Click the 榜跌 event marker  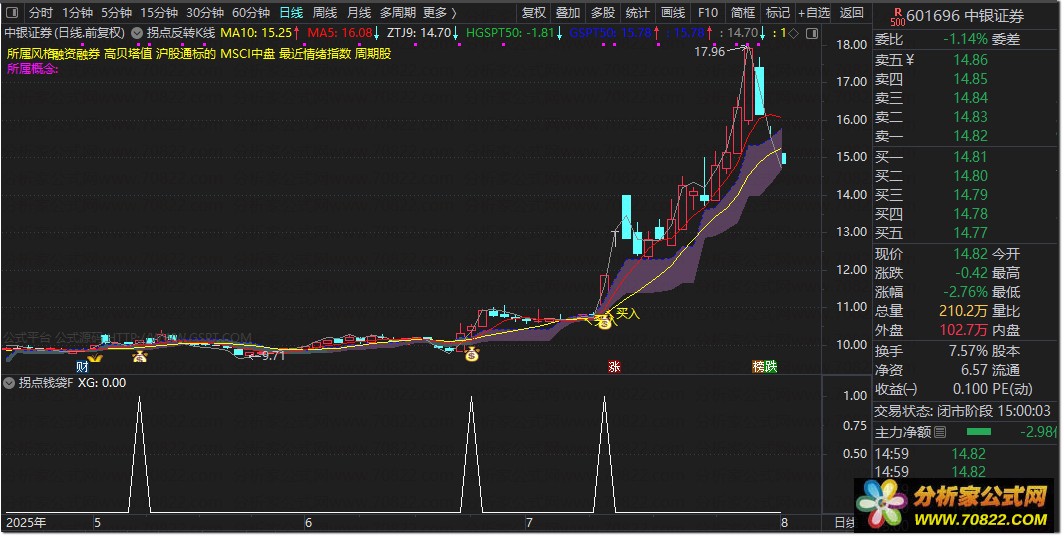coord(765,367)
